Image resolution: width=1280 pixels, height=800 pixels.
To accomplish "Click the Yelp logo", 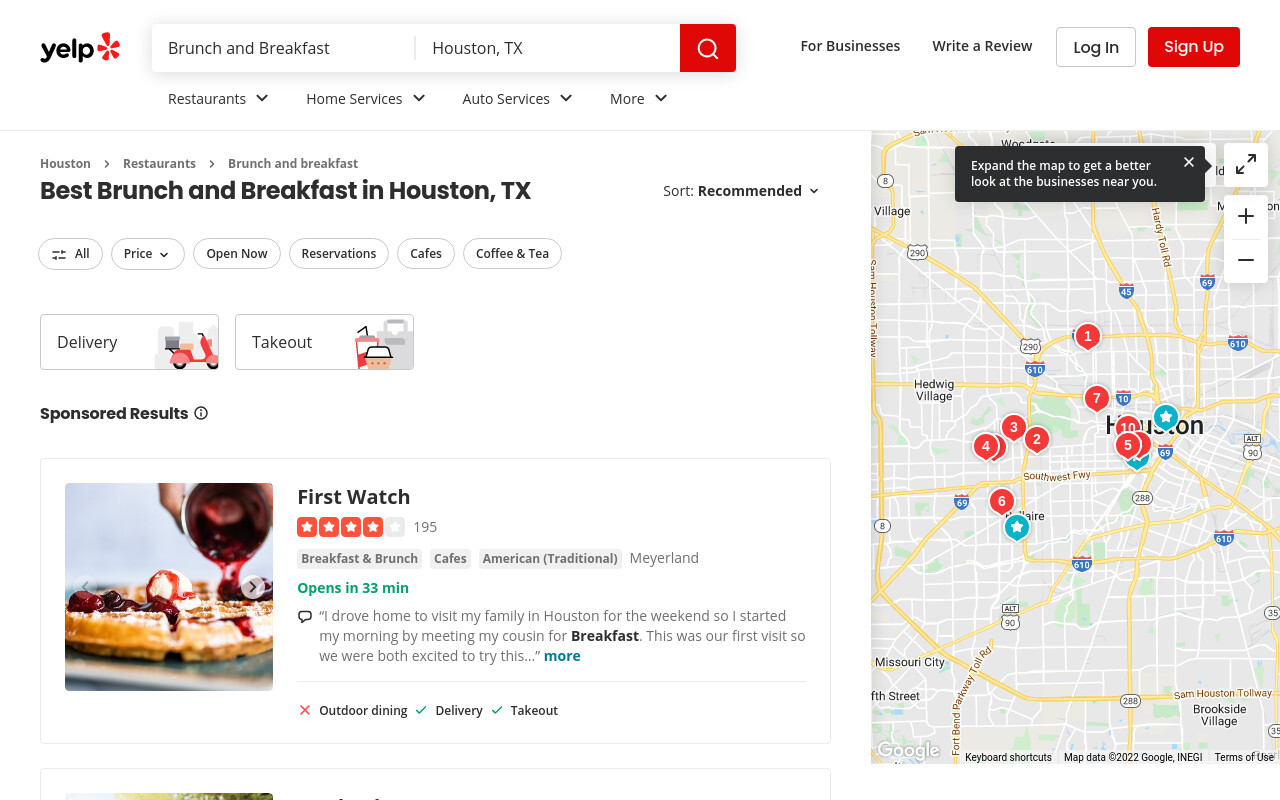I will (80, 48).
